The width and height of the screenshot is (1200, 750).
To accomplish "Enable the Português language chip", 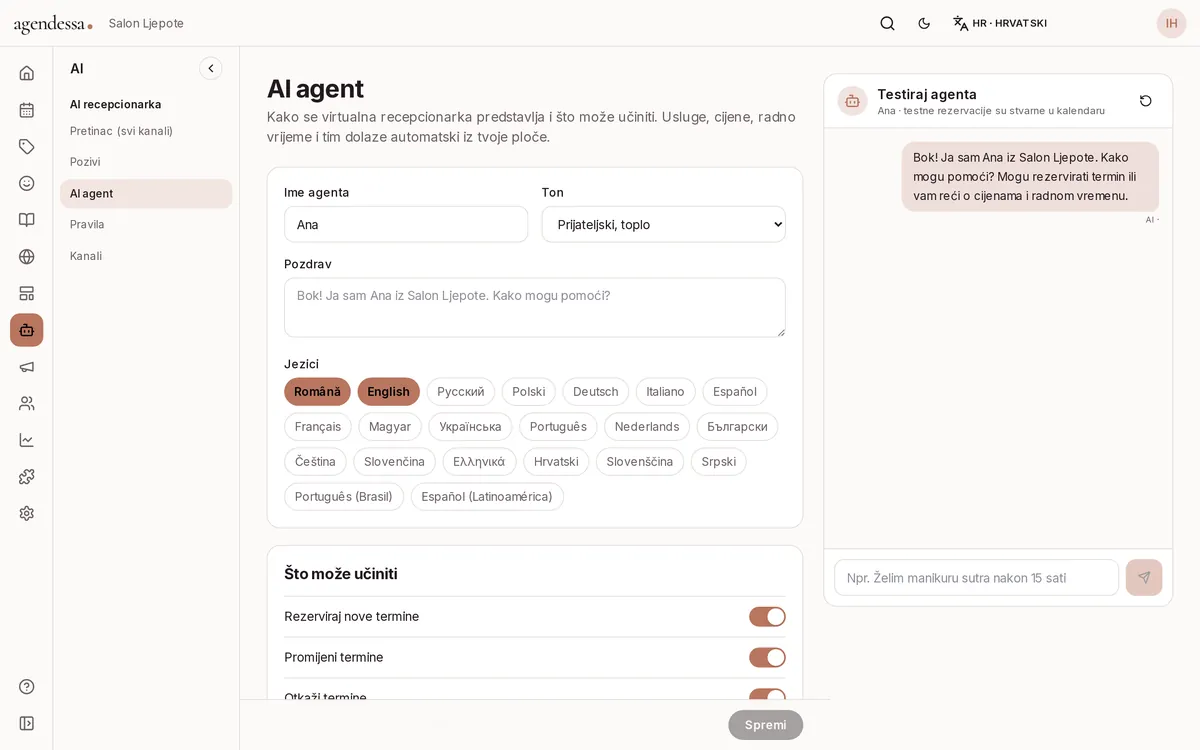I will pyautogui.click(x=558, y=427).
